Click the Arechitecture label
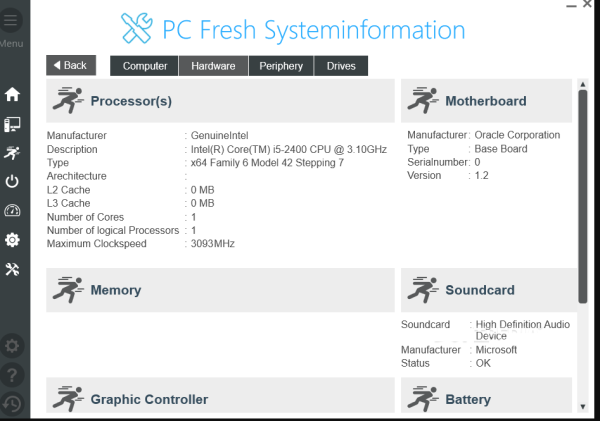Viewport: 600px width, 421px height. coord(77,176)
